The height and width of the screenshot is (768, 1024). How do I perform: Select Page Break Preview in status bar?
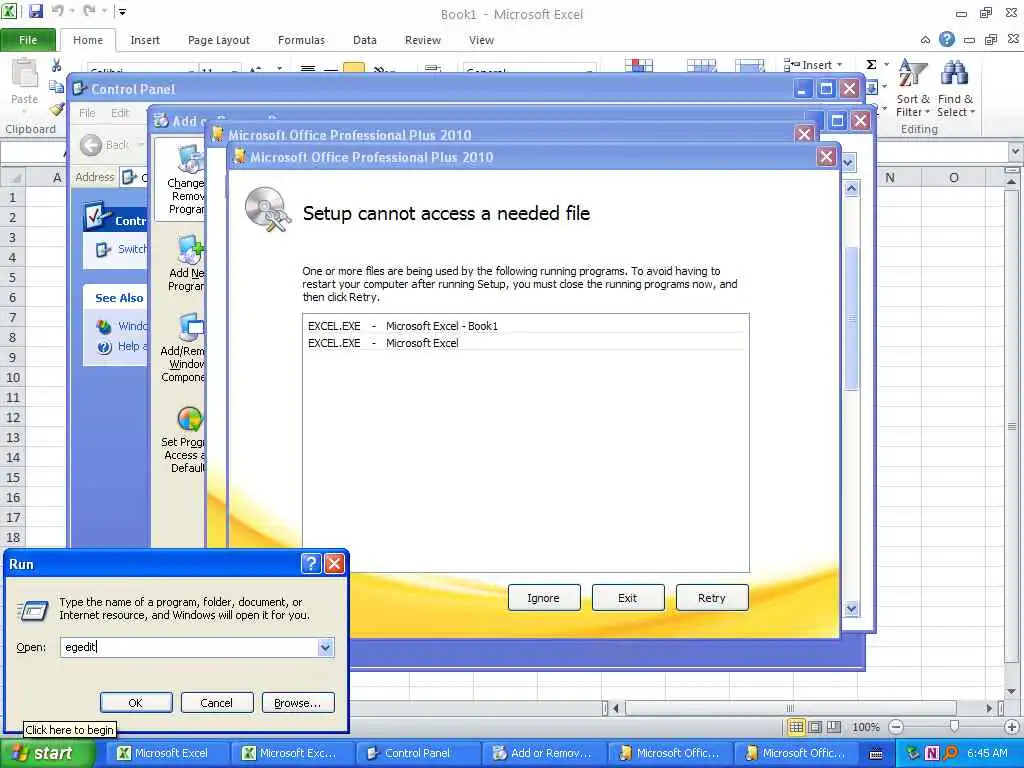pos(834,727)
